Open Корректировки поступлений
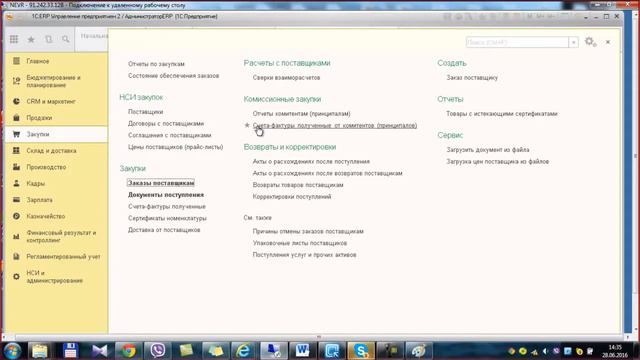This screenshot has width=640, height=360. pos(292,197)
